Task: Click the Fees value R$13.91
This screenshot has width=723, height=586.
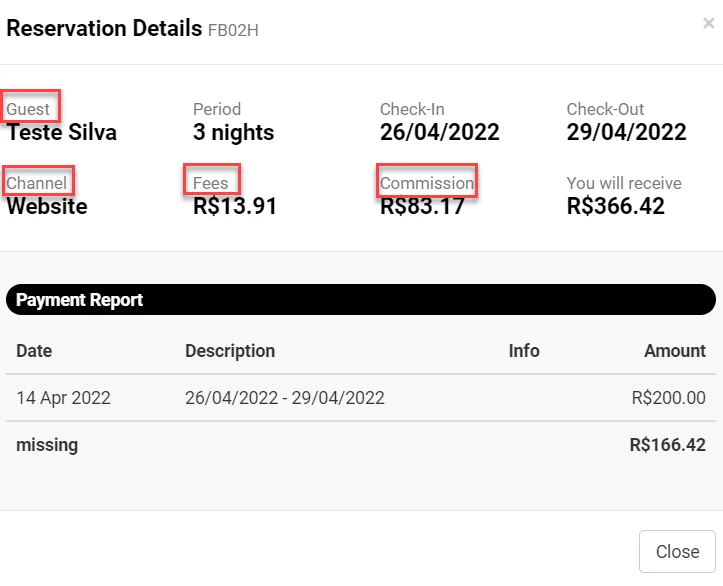Action: pos(234,207)
